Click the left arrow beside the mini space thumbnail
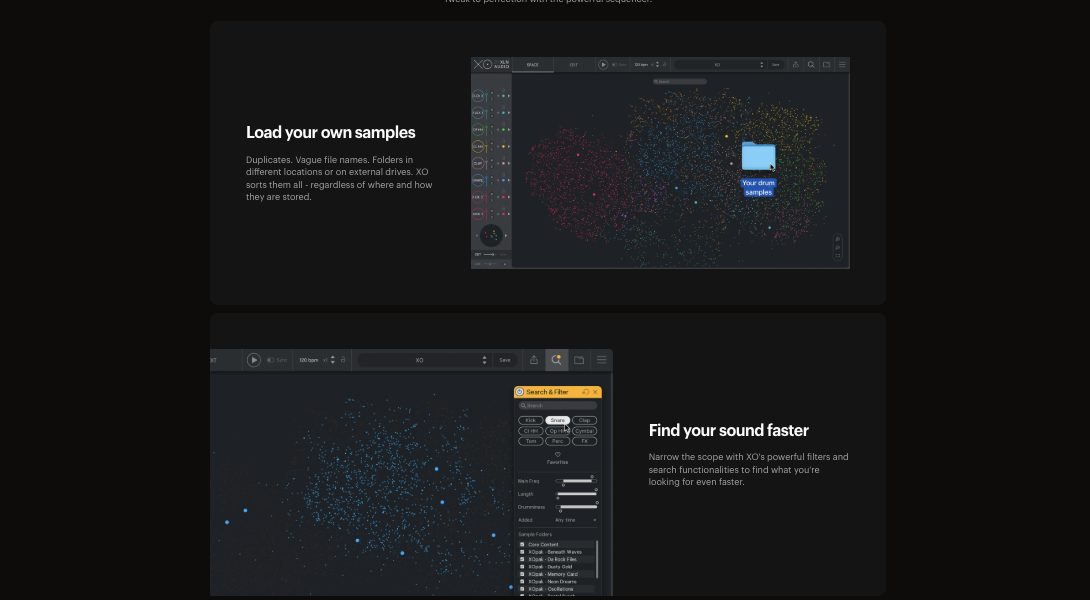The image size is (1090, 600). point(477,236)
